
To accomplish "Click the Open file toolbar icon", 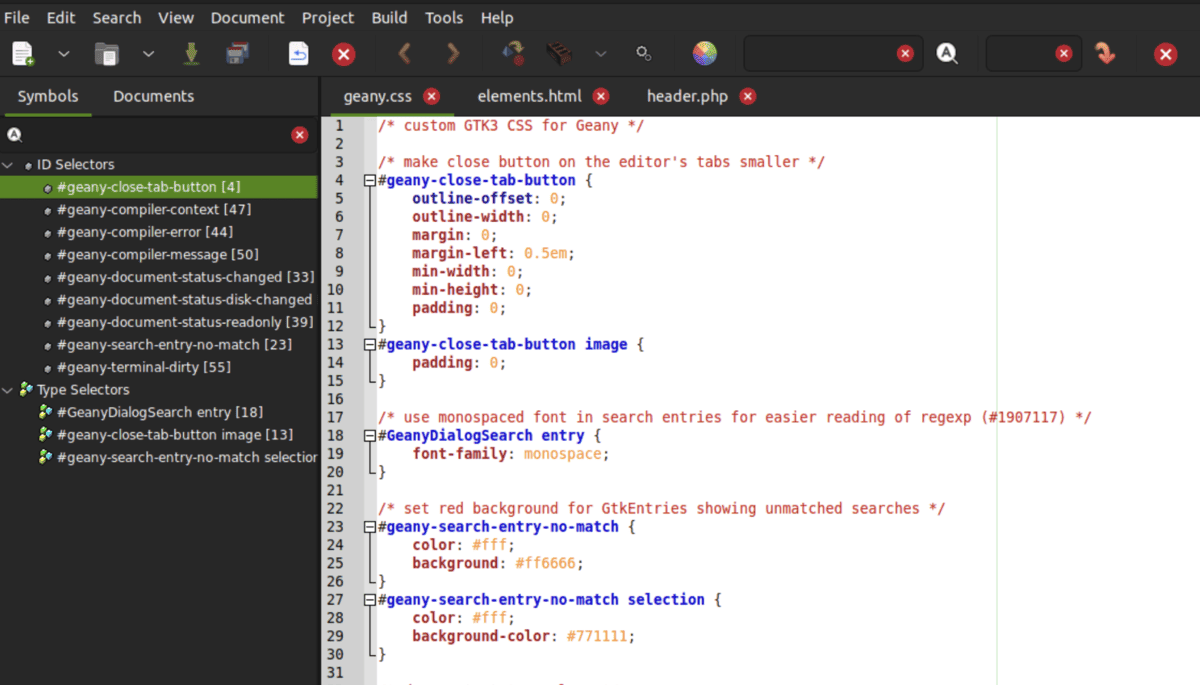I will pos(106,54).
